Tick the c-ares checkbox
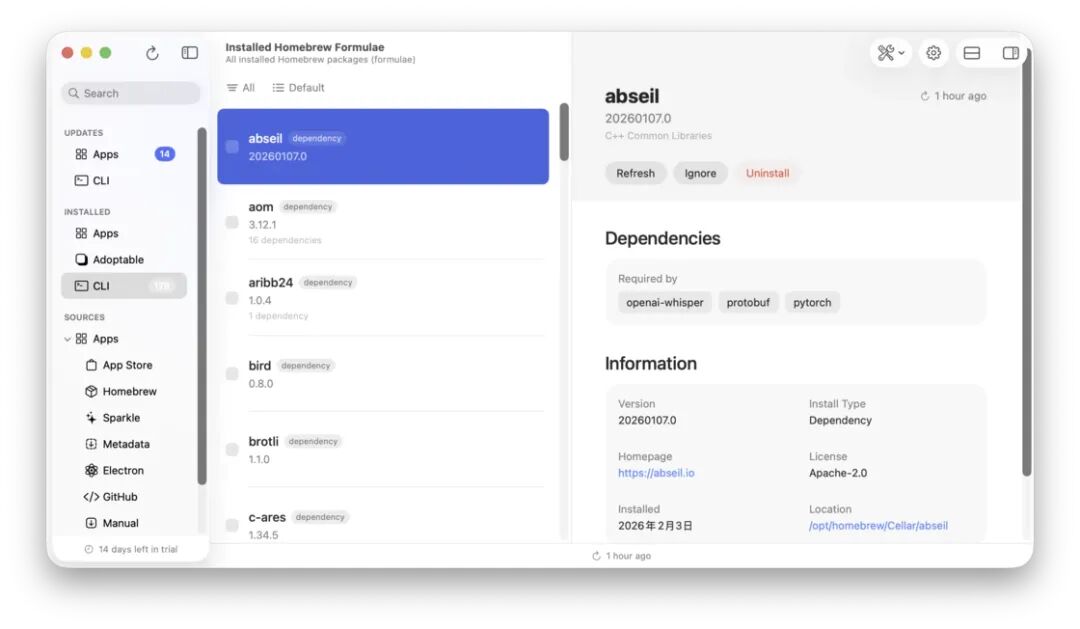Viewport: 1080px width, 629px height. (232, 526)
